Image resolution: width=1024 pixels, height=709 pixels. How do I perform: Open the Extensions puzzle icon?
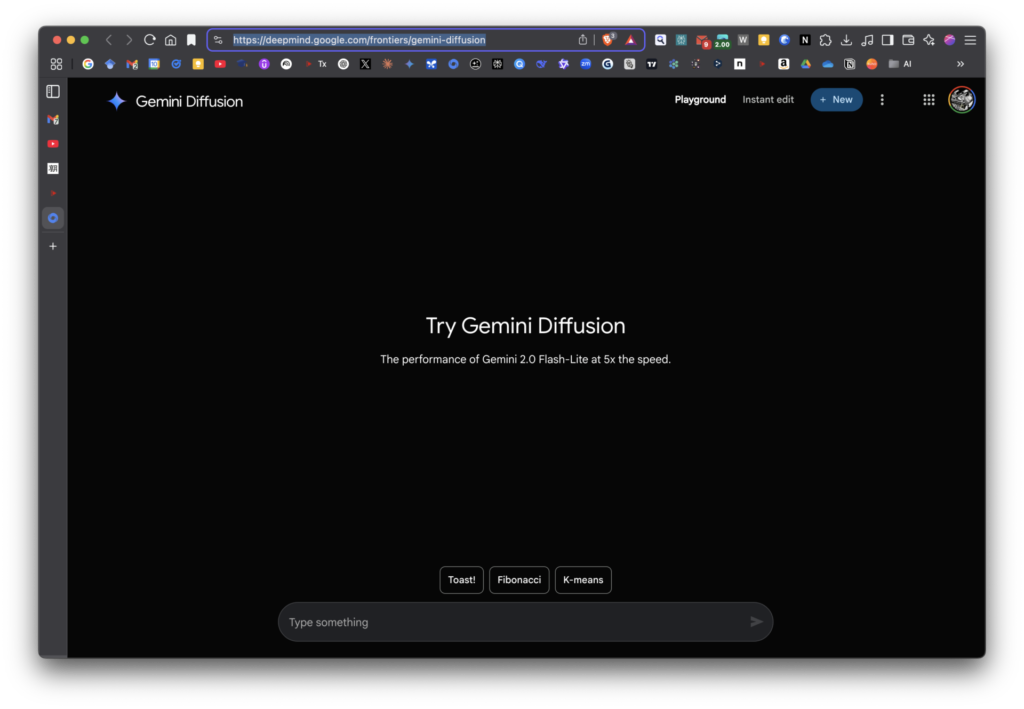click(825, 40)
